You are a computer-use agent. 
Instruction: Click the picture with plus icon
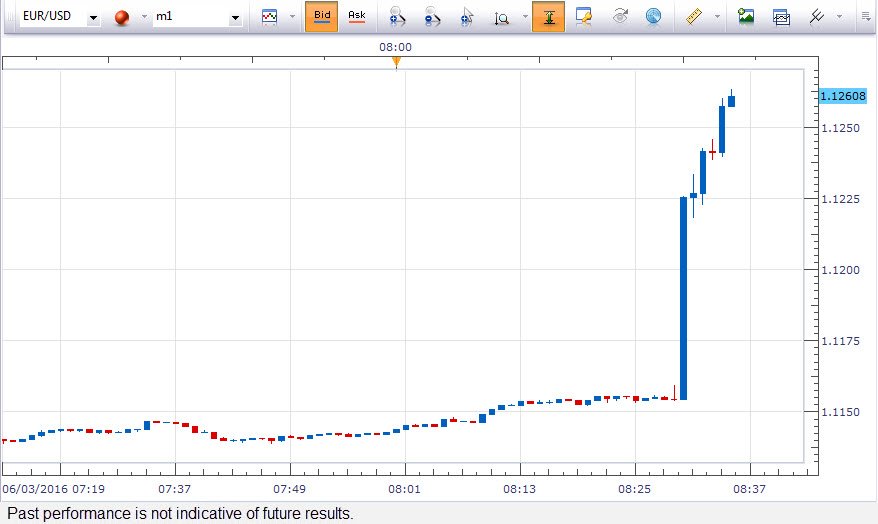pos(745,16)
